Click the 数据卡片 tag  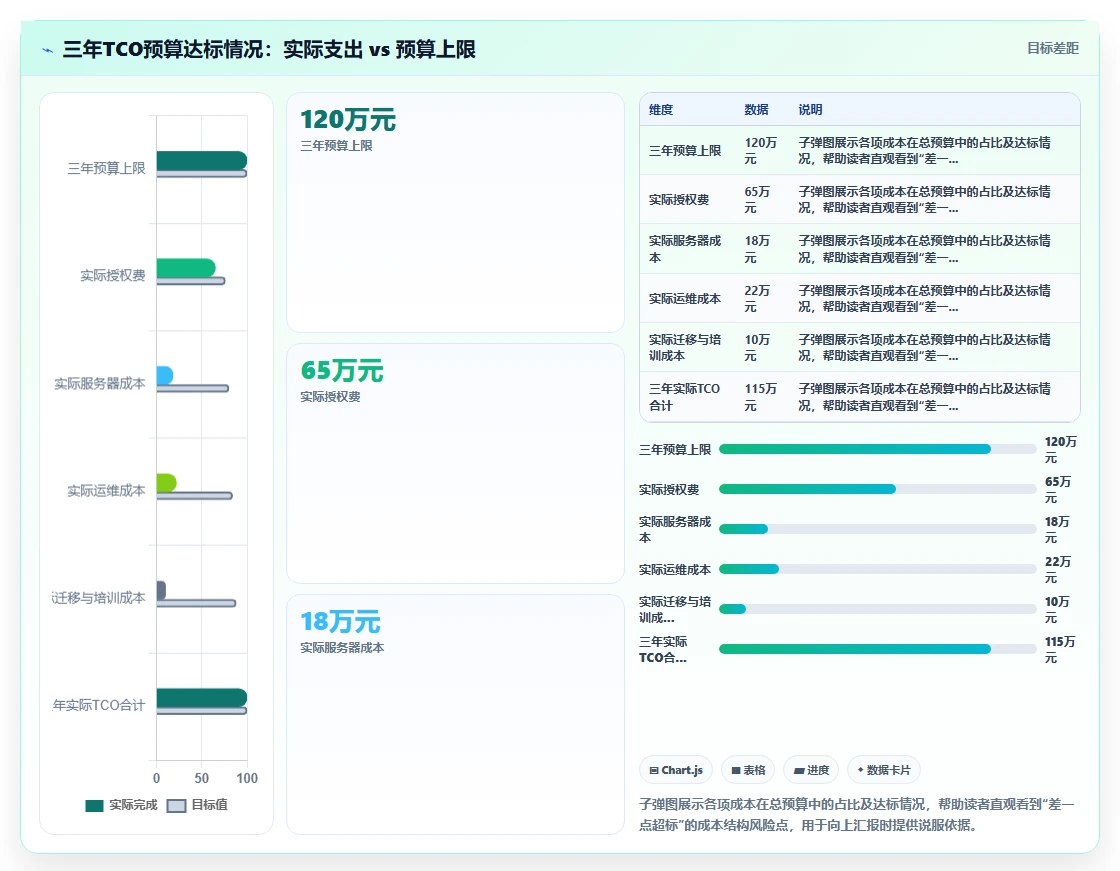[x=884, y=770]
